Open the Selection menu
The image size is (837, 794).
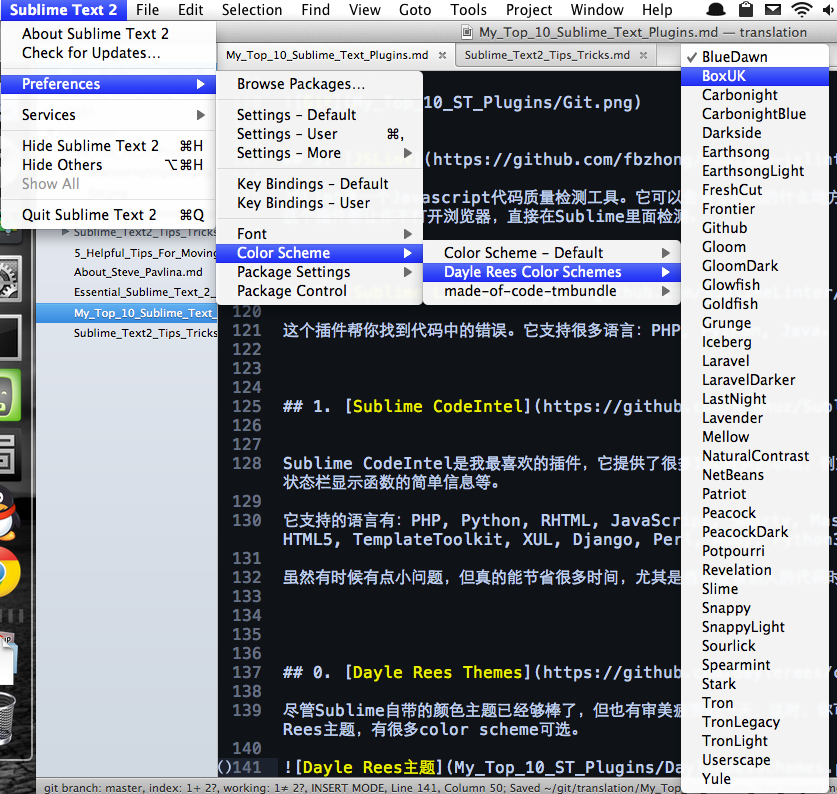(251, 10)
